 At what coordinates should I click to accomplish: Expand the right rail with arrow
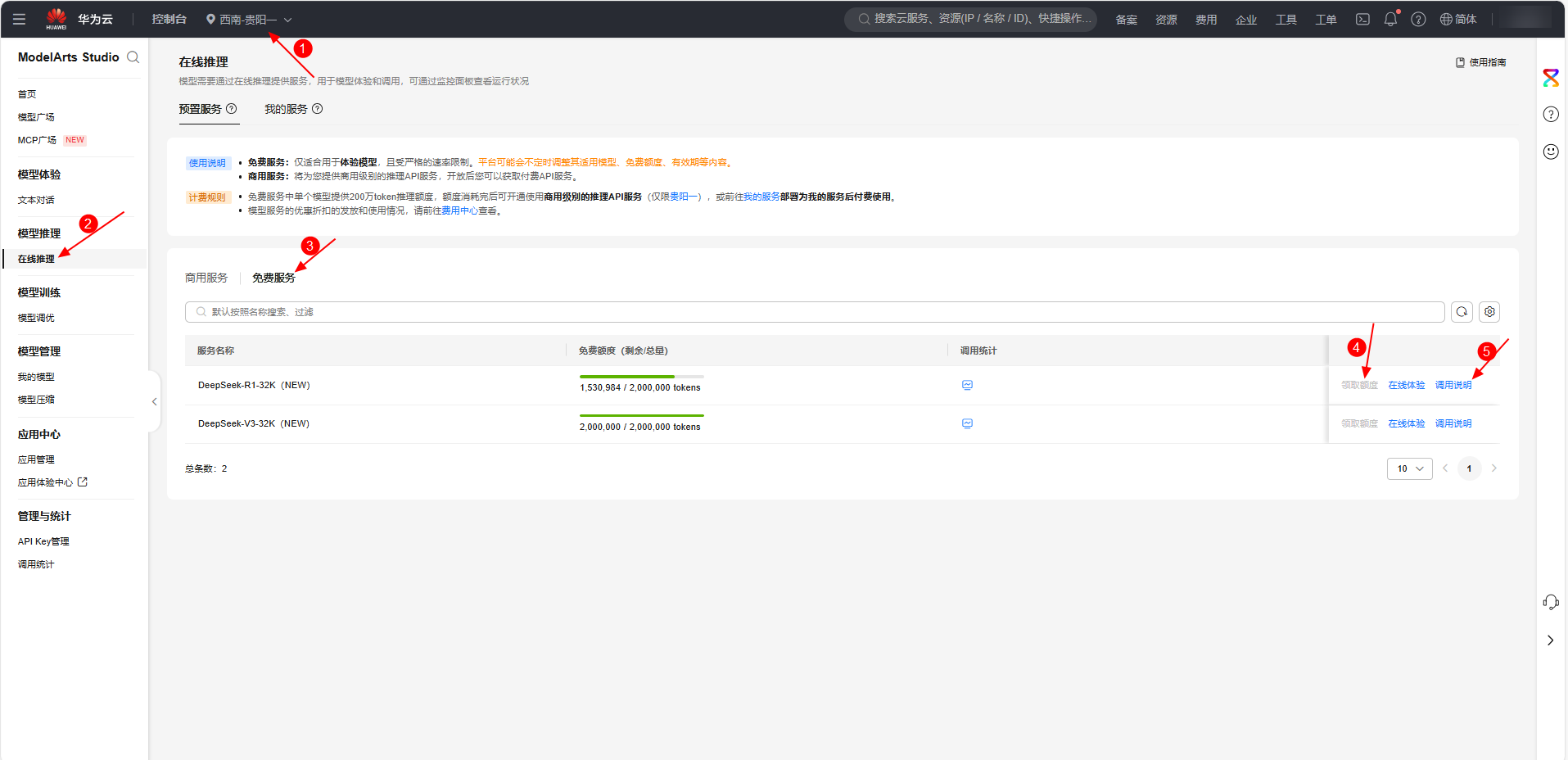(x=1550, y=640)
